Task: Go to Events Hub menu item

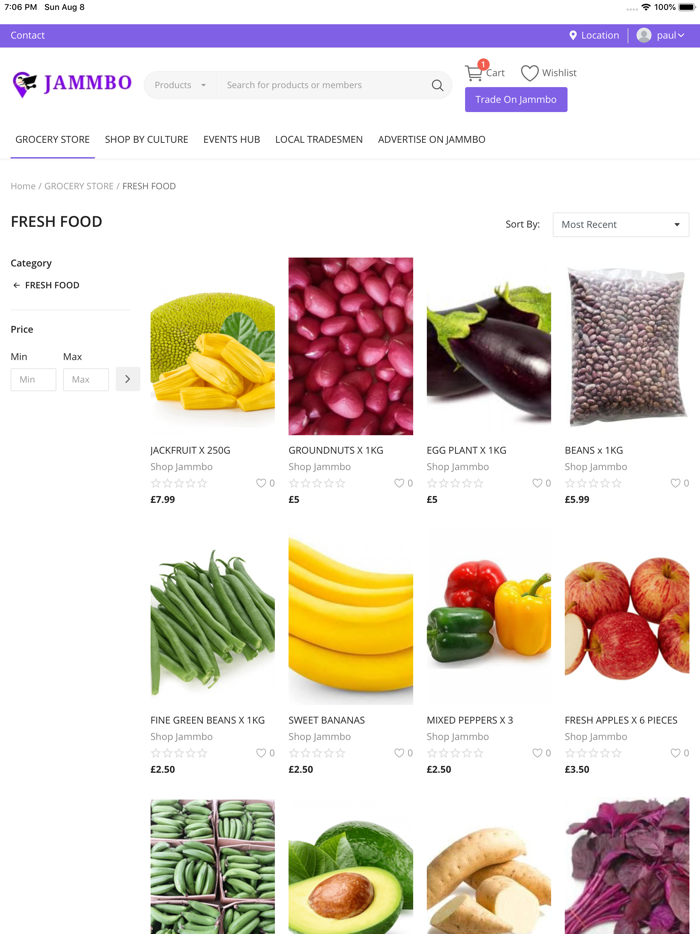Action: [231, 139]
